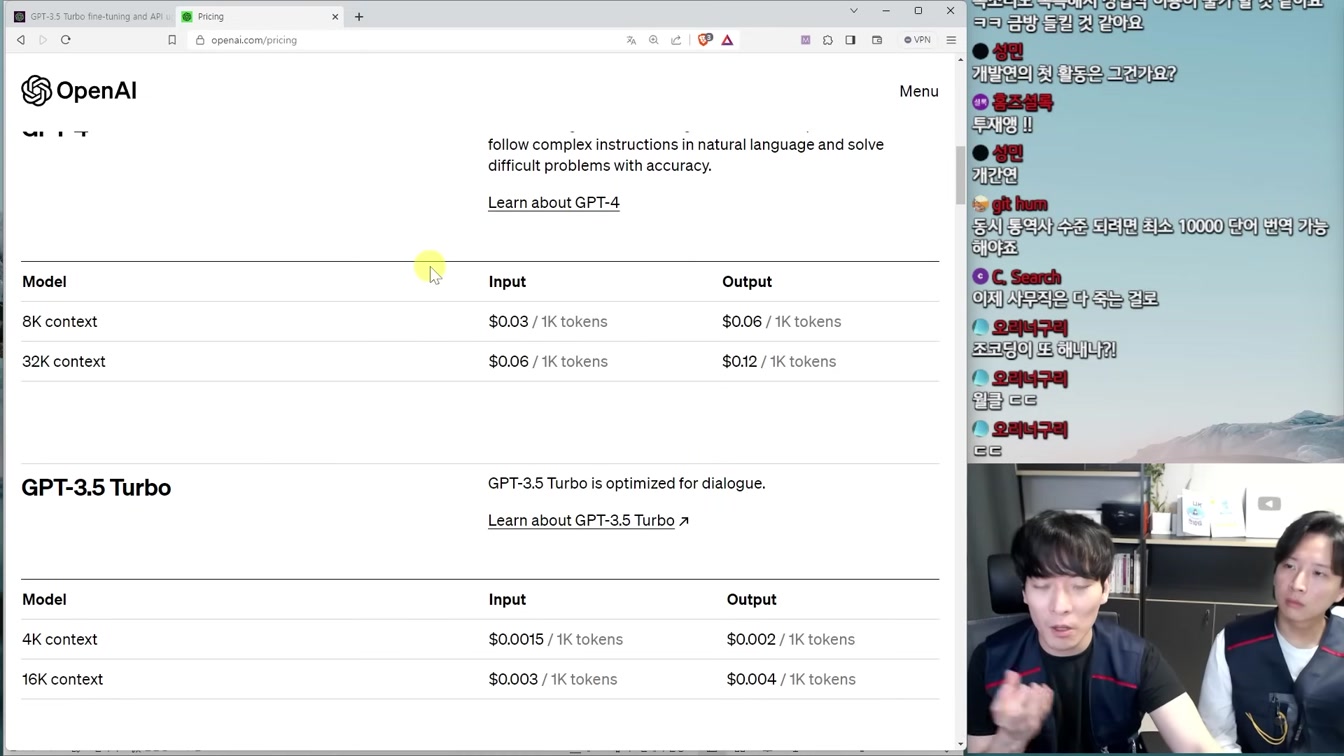Click the purple M extension icon

click(x=805, y=40)
